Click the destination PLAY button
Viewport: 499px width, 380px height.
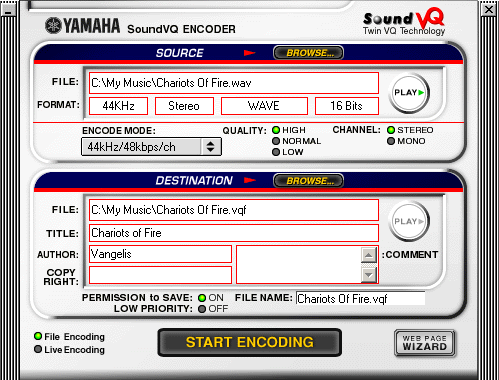tap(409, 221)
